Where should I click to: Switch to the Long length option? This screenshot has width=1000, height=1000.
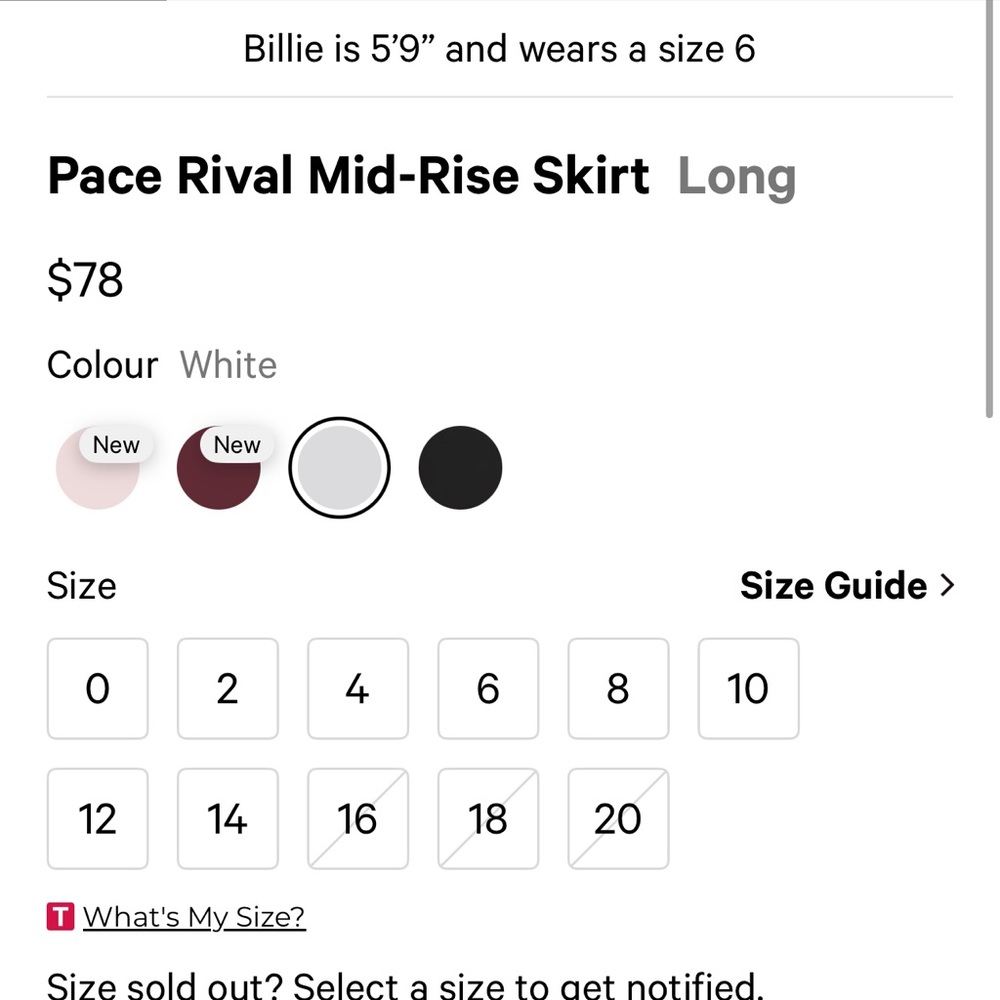737,176
